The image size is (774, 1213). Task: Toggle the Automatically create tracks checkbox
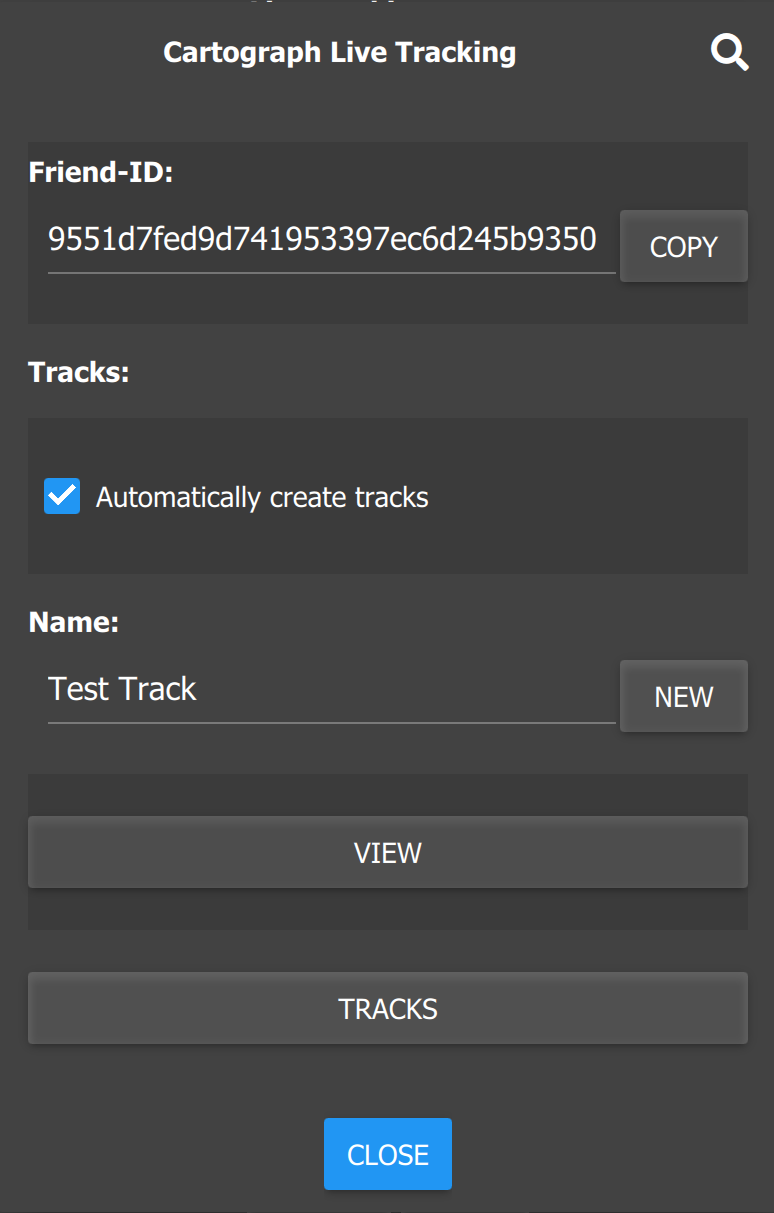60,496
